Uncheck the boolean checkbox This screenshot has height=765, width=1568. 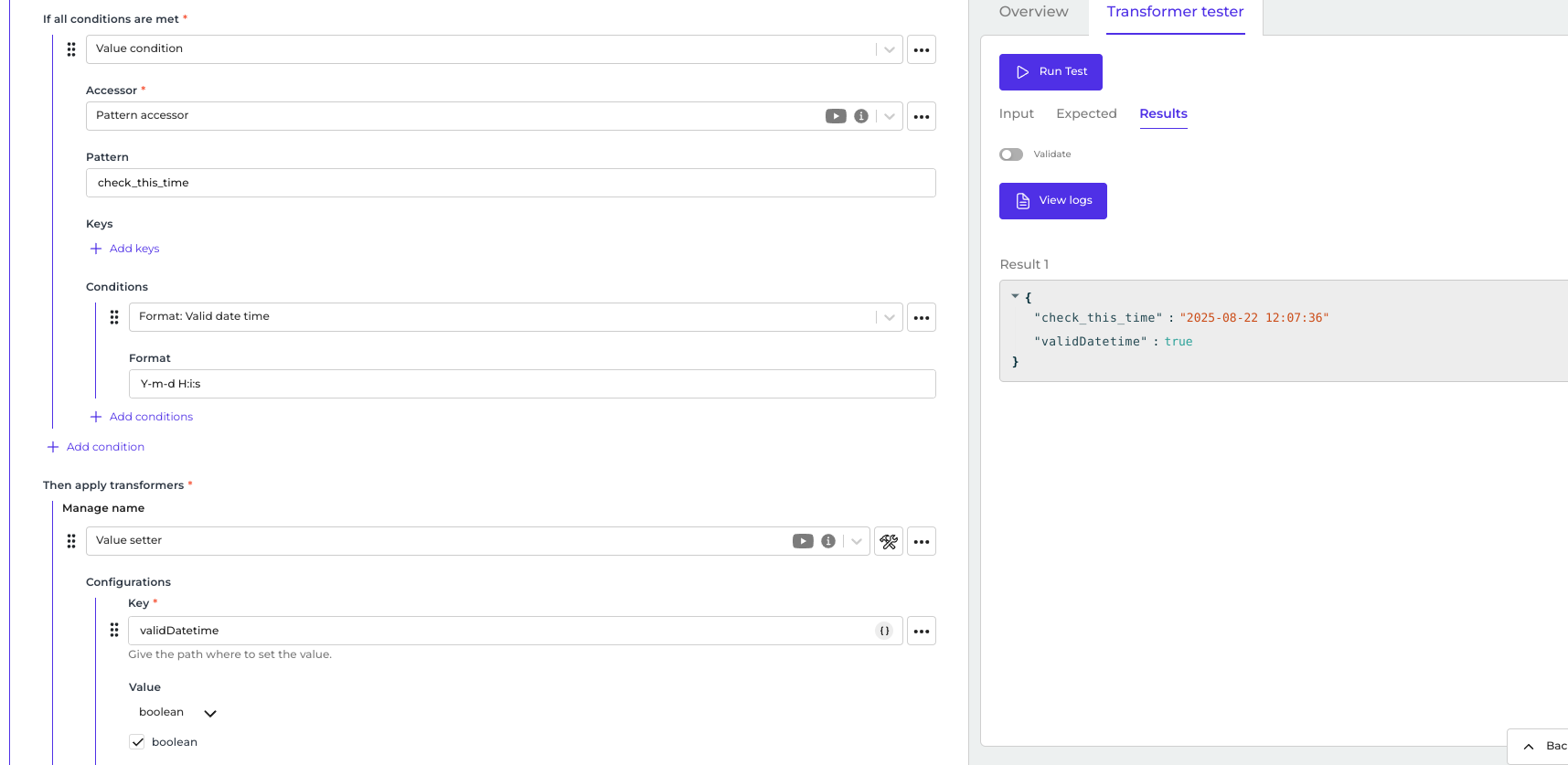137,742
